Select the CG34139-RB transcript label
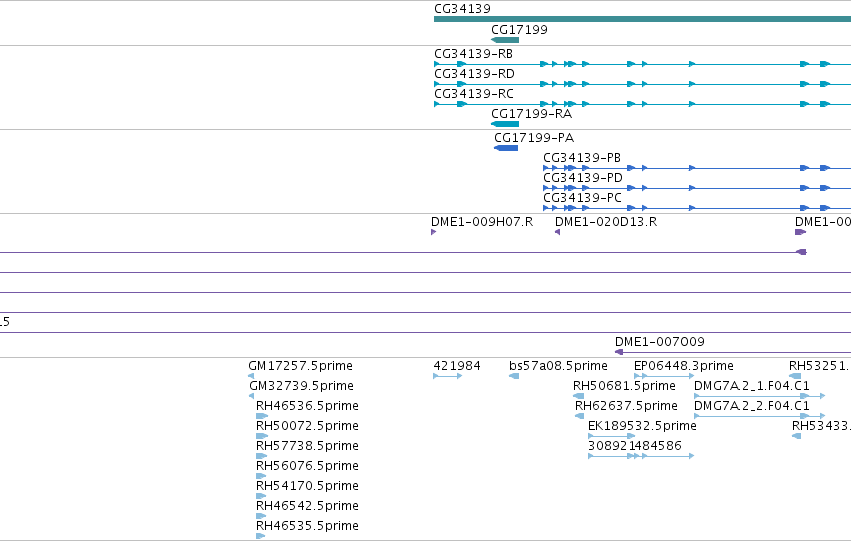Viewport: 851px width, 541px height. (473, 54)
